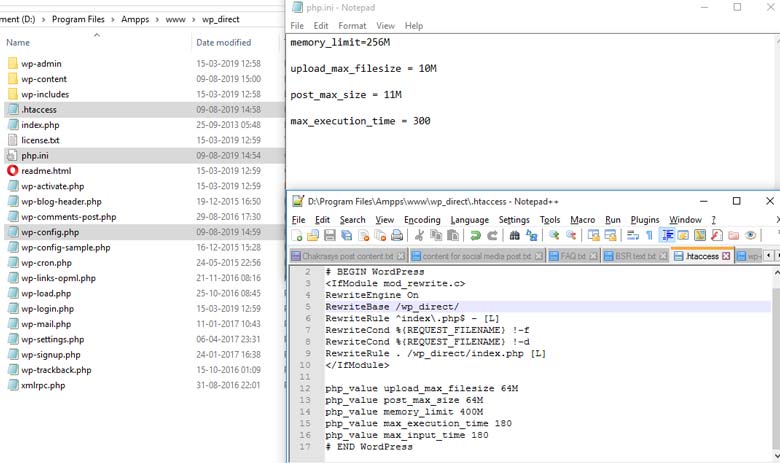This screenshot has height=463, width=780.
Task: Switch to the FAQ.txt tab
Action: (574, 256)
